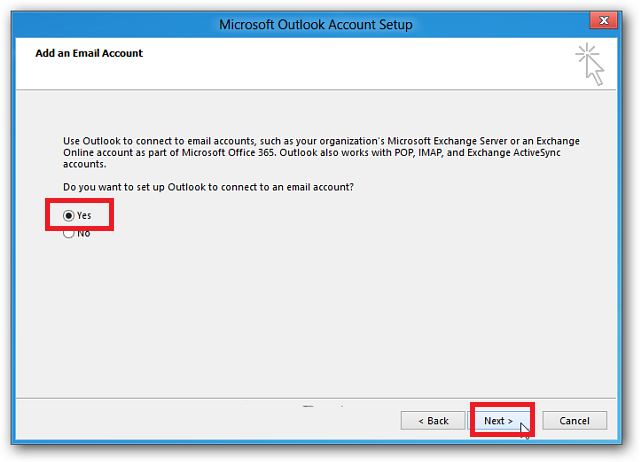Select the No radio button

tap(69, 233)
